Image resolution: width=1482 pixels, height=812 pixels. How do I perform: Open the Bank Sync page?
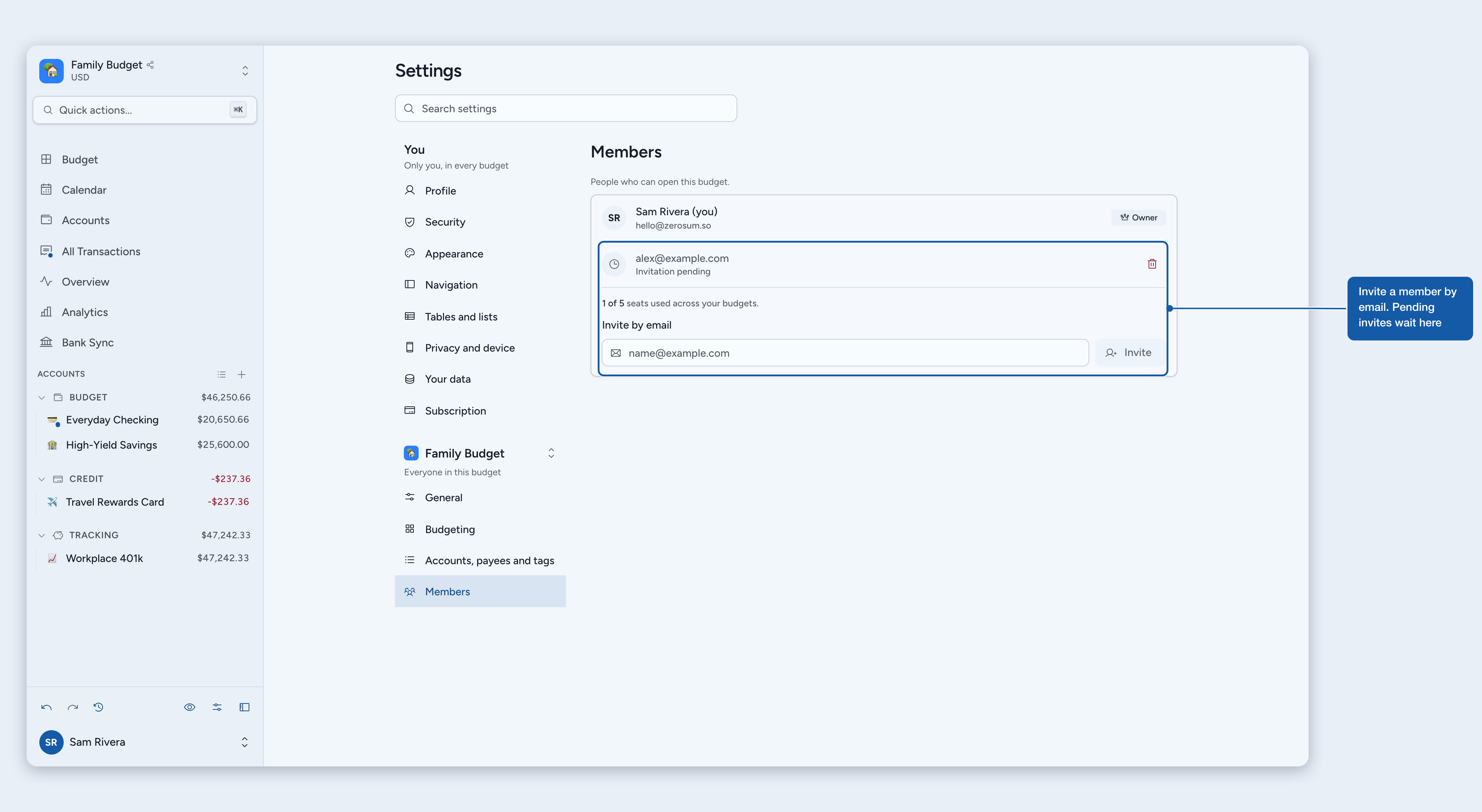pos(145,343)
